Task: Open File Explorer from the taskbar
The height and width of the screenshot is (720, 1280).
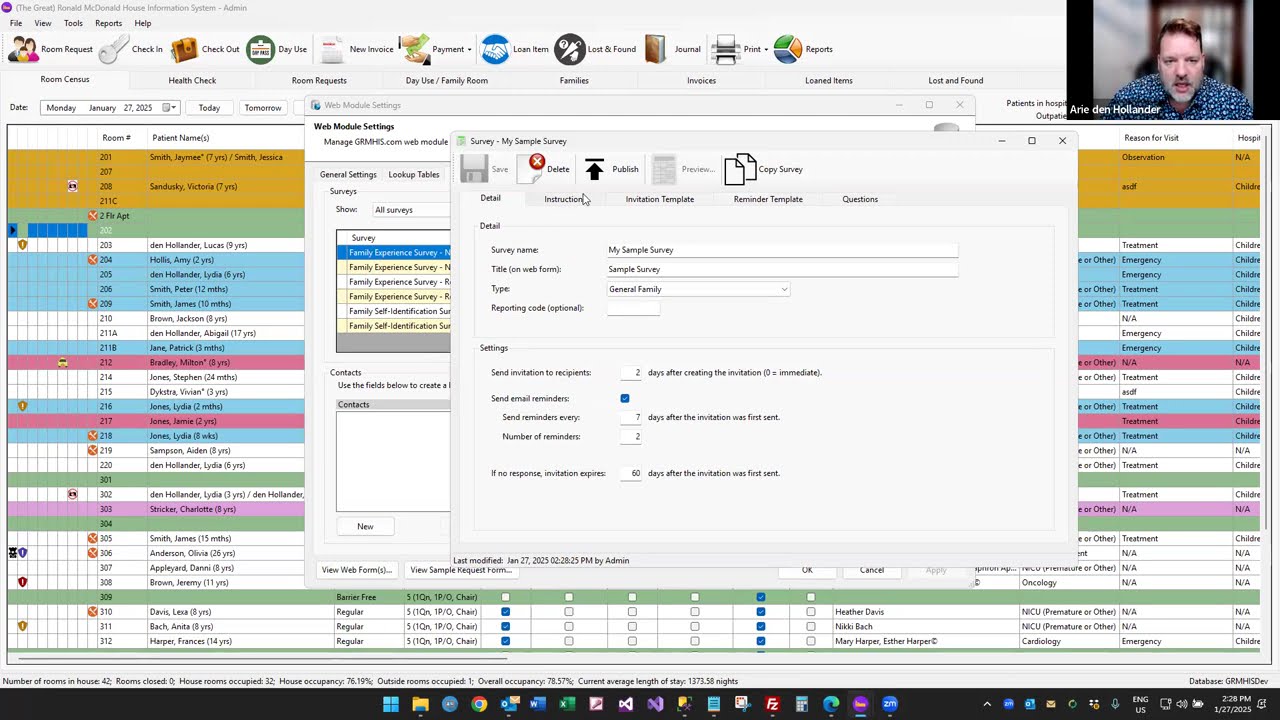Action: coord(420,704)
